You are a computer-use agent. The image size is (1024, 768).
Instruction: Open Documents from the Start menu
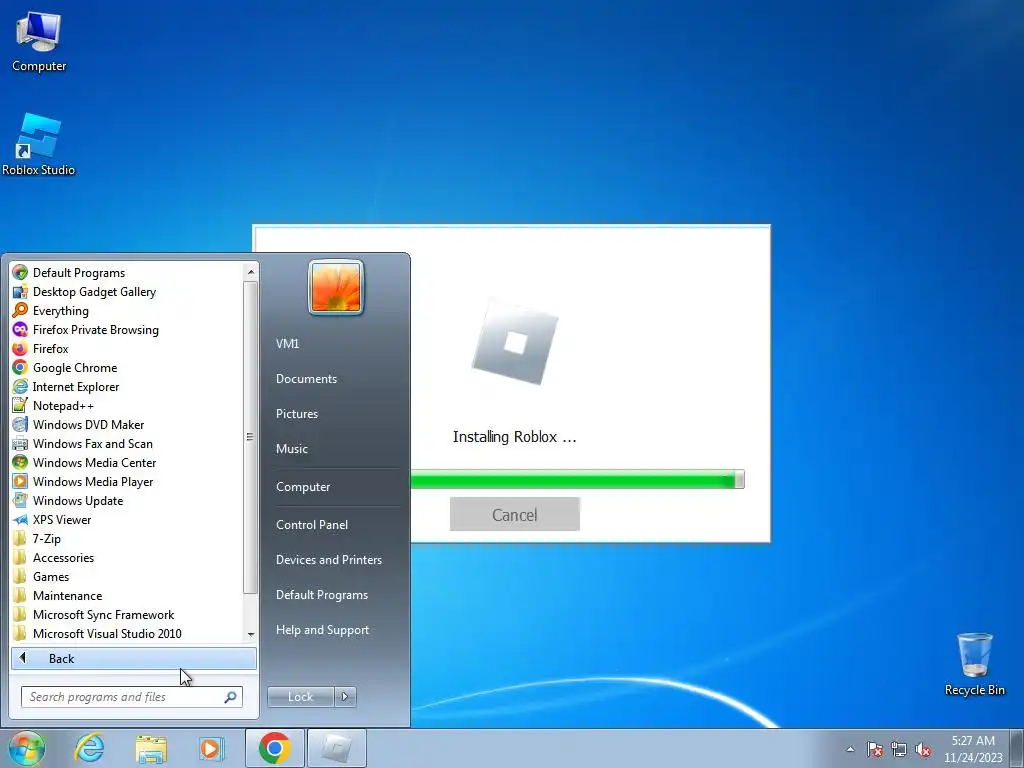pos(306,379)
